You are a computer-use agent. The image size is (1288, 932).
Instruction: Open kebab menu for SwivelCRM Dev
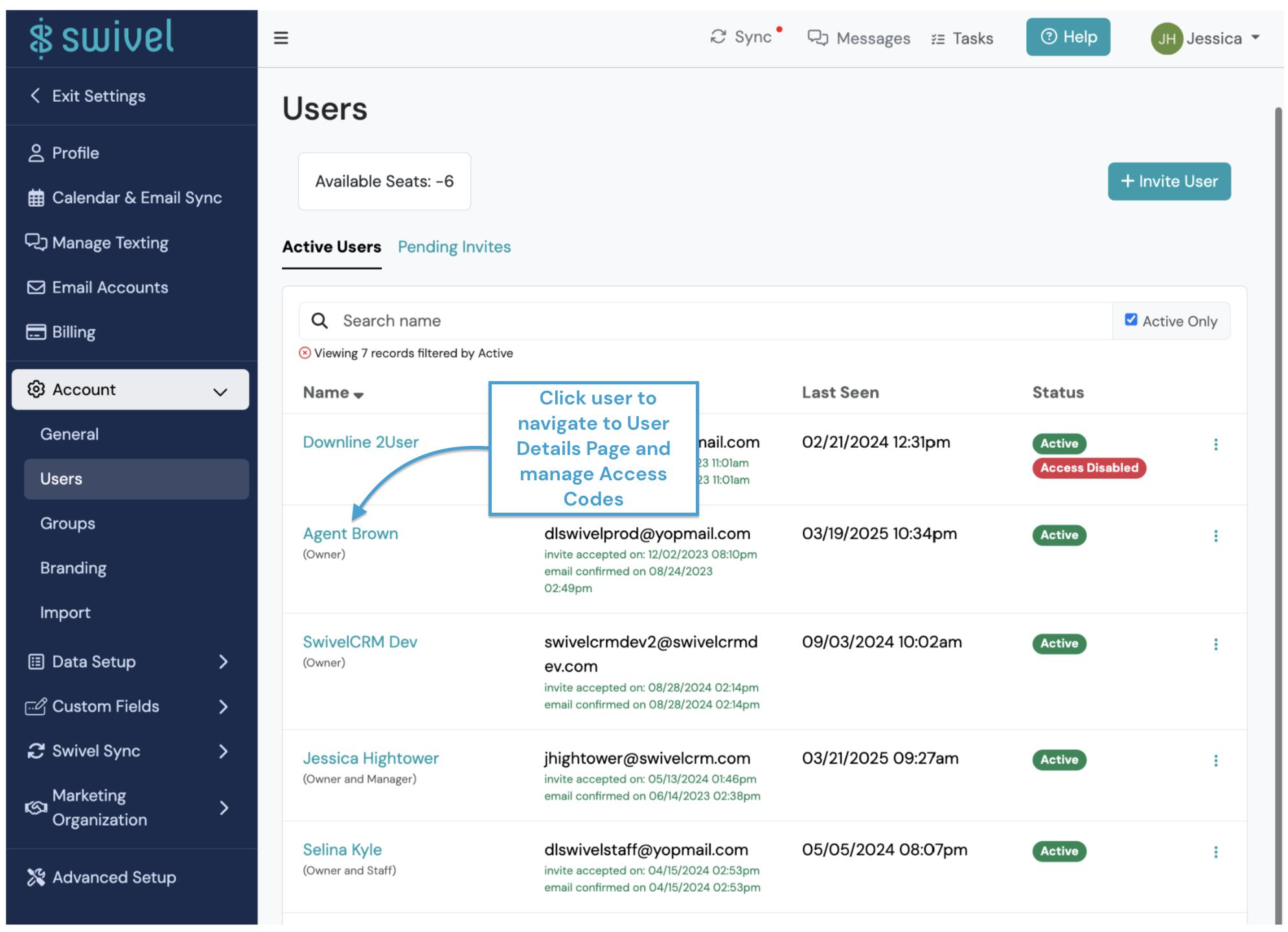[x=1215, y=644]
